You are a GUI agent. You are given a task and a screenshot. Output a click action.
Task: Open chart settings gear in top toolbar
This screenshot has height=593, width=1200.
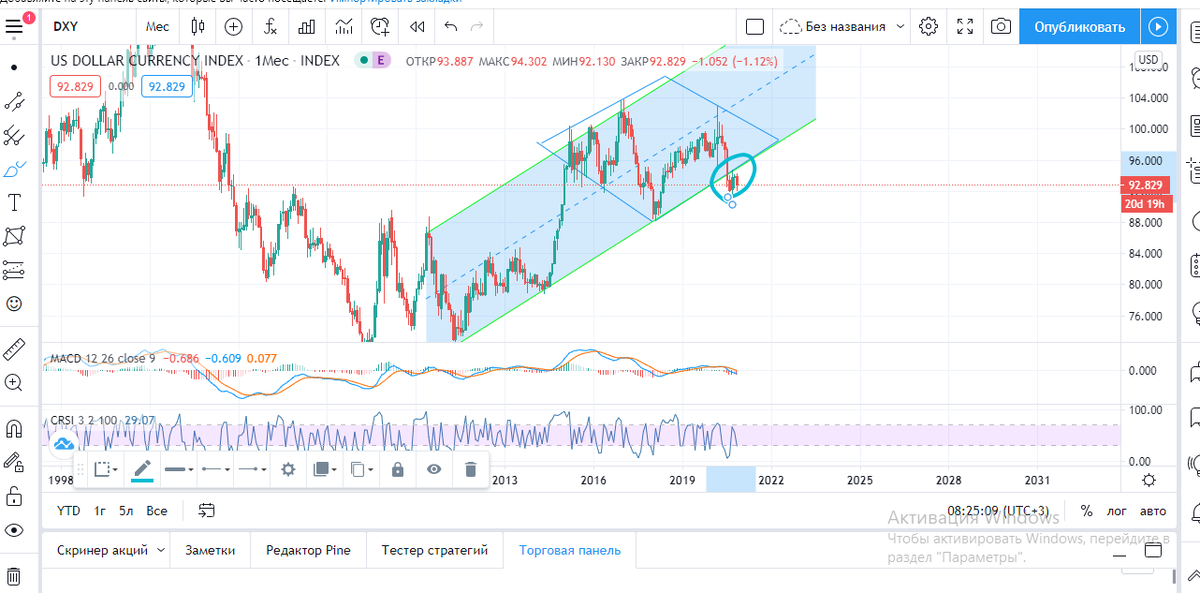929,26
